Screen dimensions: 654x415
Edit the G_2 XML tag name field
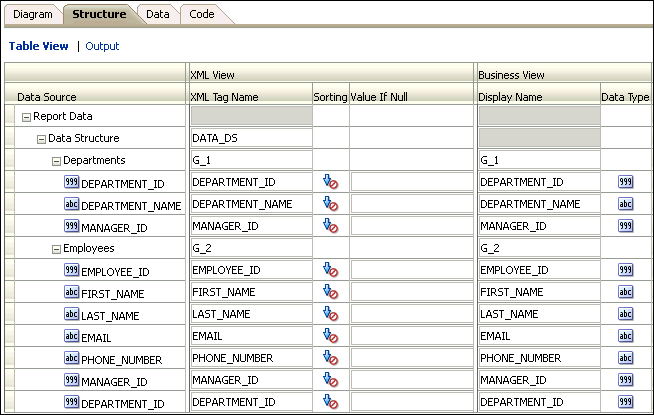[x=252, y=248]
